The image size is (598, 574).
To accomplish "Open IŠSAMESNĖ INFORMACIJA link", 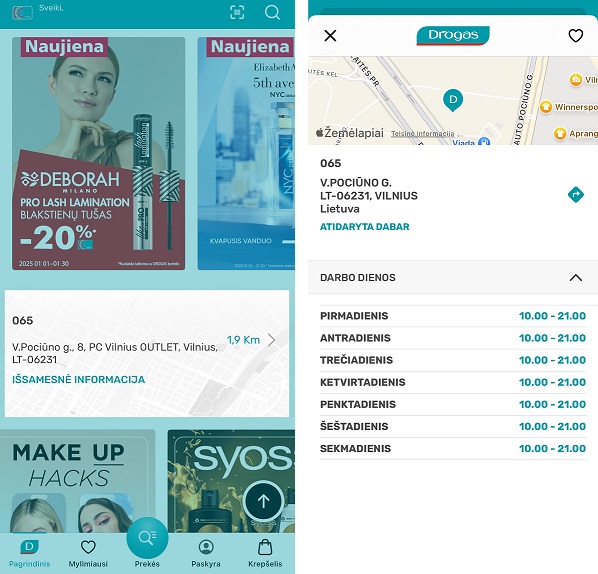I will tap(79, 379).
